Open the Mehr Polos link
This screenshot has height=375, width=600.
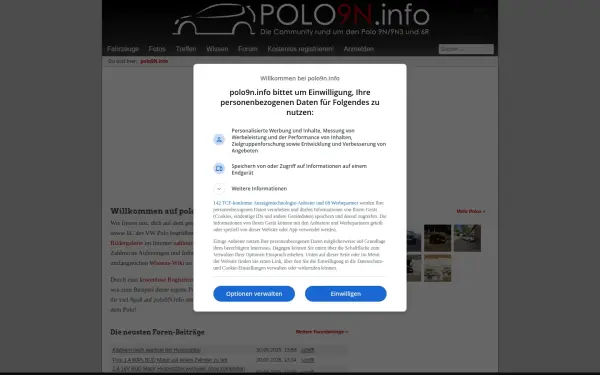click(471, 212)
